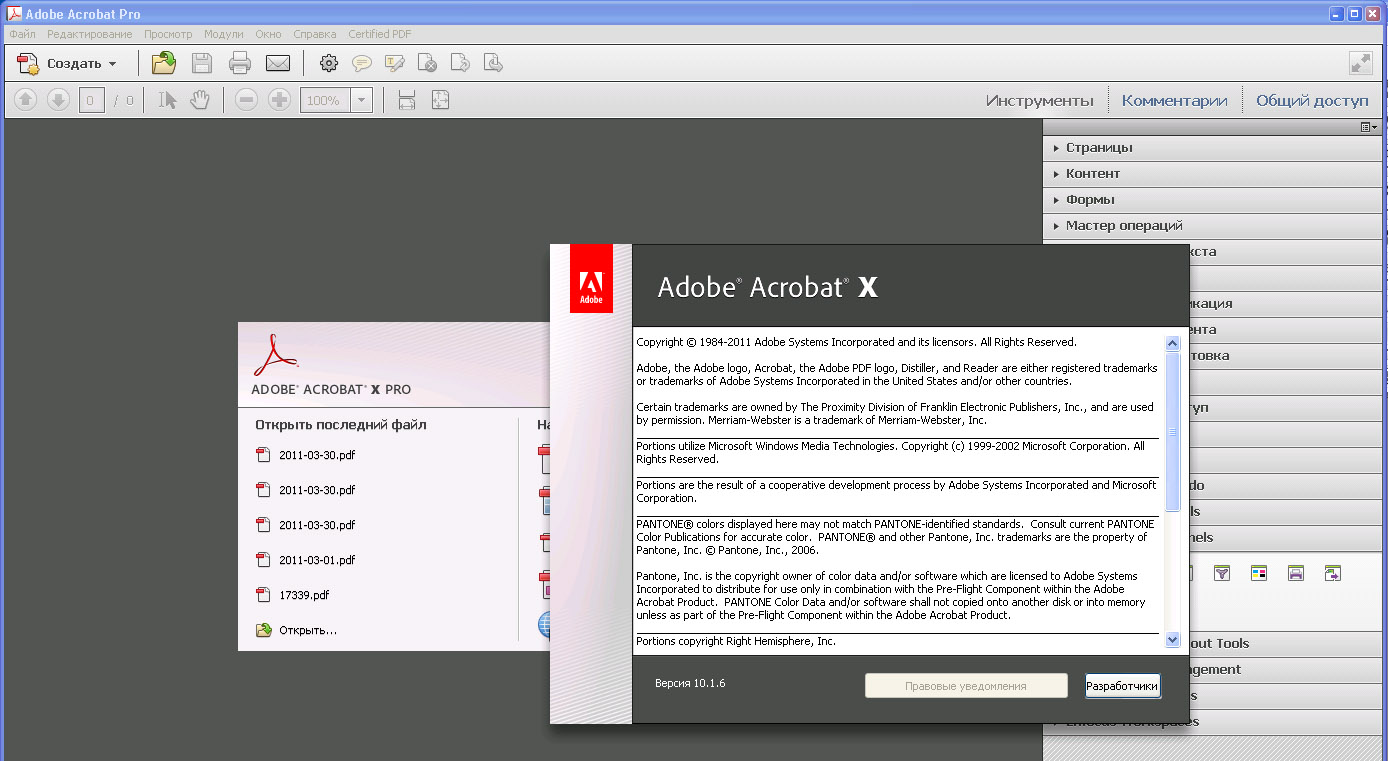Switch to the Общий доступ pane
The height and width of the screenshot is (761, 1388).
1312,100
